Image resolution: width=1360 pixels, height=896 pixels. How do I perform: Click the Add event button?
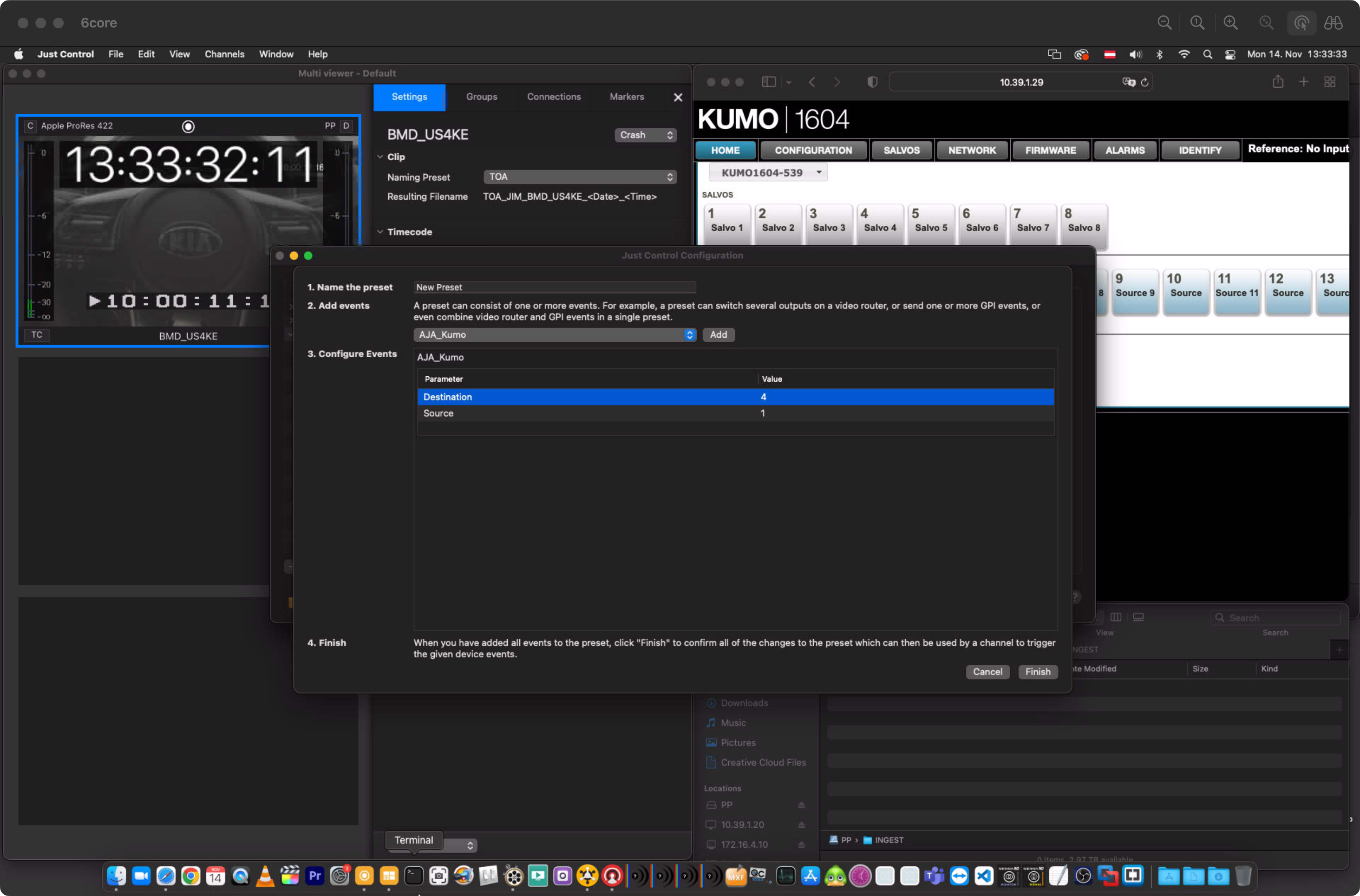[x=718, y=335]
